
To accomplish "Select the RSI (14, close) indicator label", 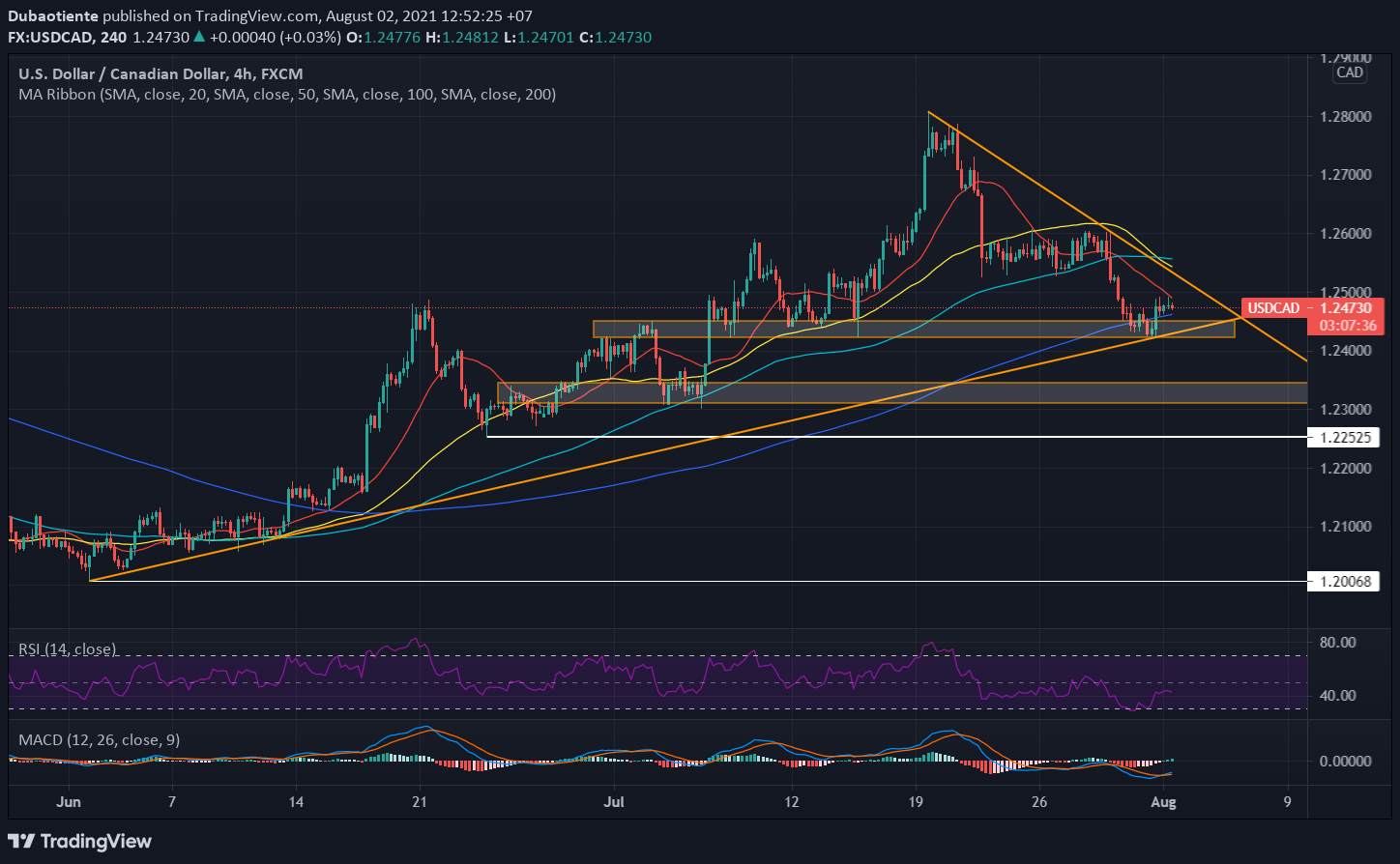I will pos(68,649).
